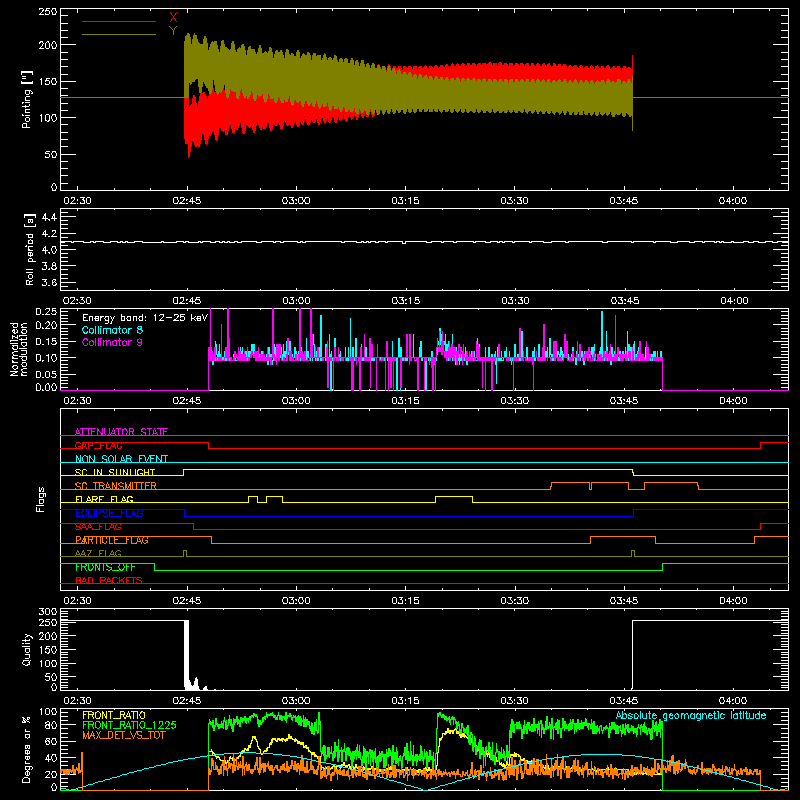Click the red 'X' legend label

point(173,18)
